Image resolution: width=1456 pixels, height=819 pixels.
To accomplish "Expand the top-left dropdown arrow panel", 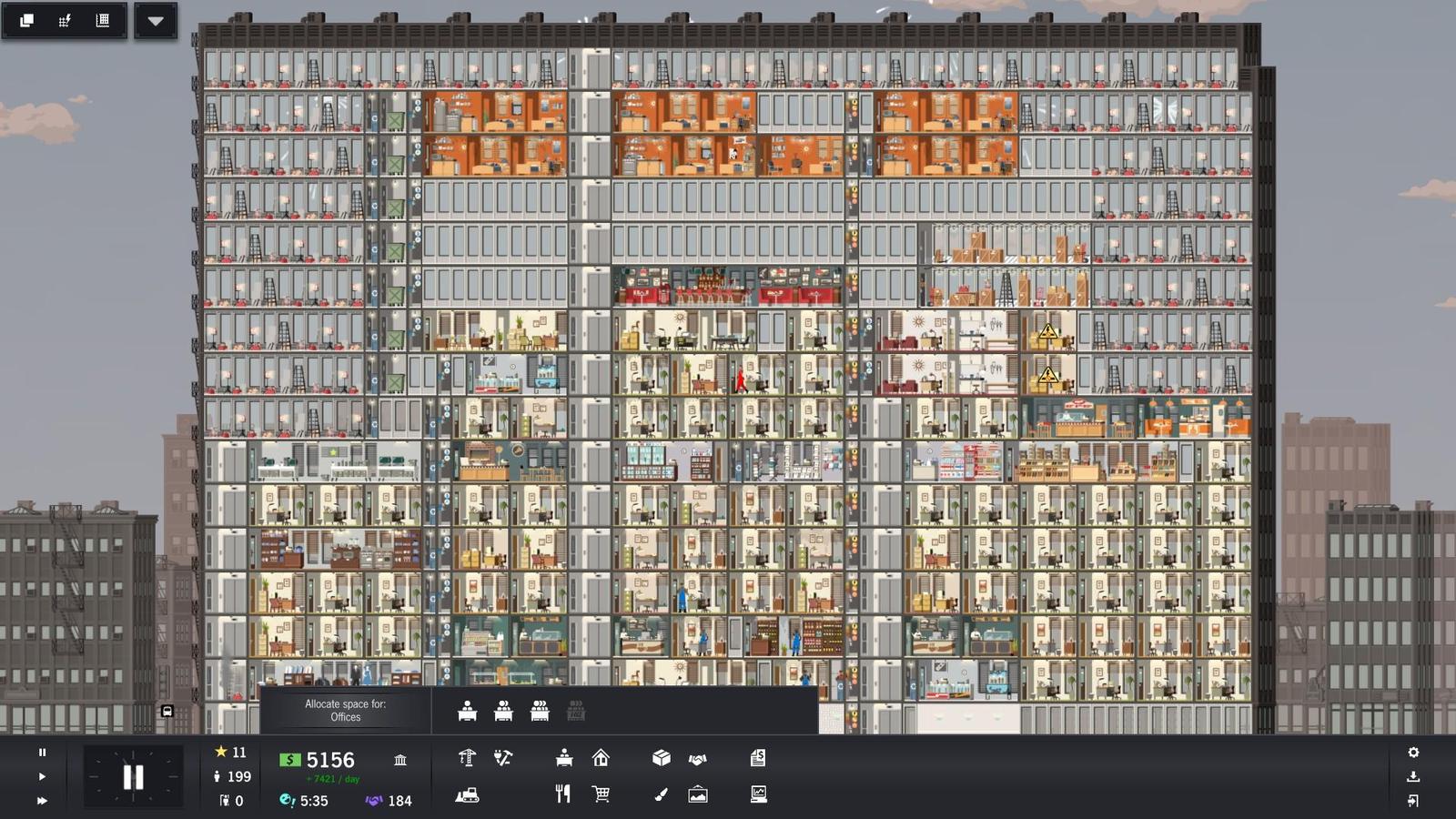I will point(156,21).
